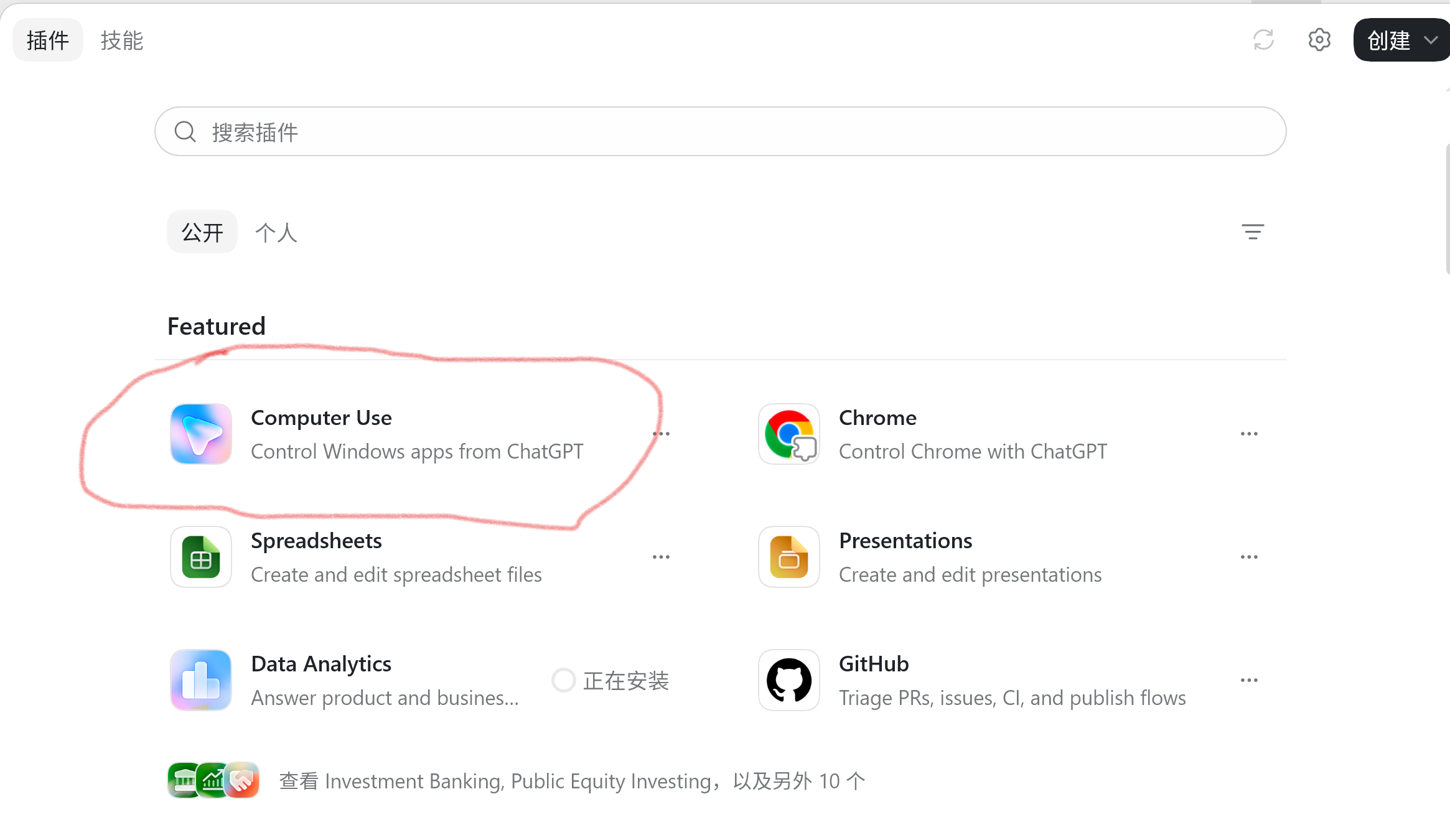Switch to the 技能 tab
The image size is (1450, 840).
point(122,40)
